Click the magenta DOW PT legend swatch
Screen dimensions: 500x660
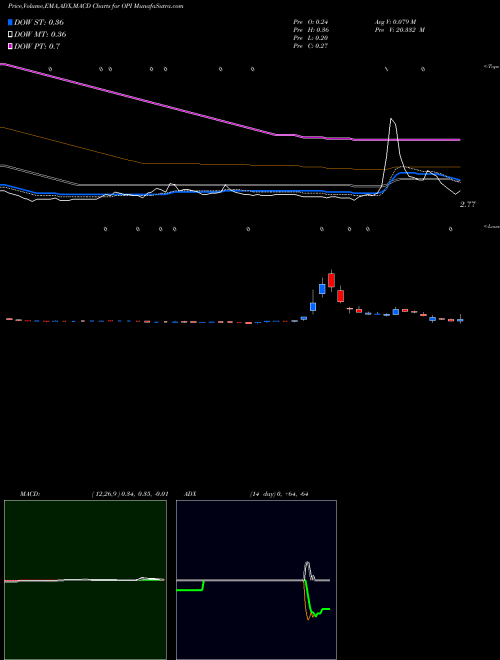tap(11, 46)
